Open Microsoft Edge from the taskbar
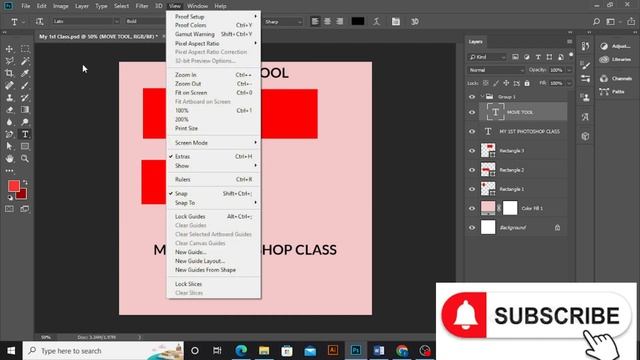Screen dimensions: 640x360 241,351
